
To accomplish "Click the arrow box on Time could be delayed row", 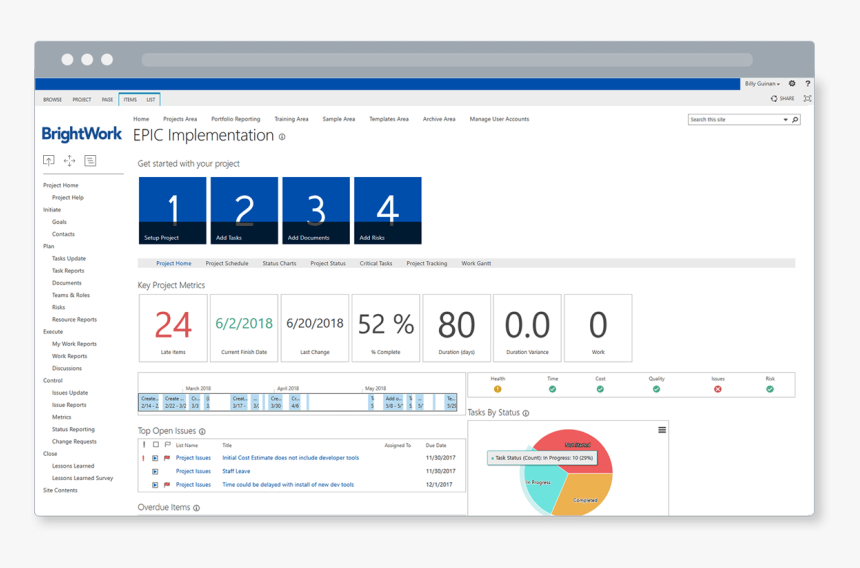I will pos(155,485).
